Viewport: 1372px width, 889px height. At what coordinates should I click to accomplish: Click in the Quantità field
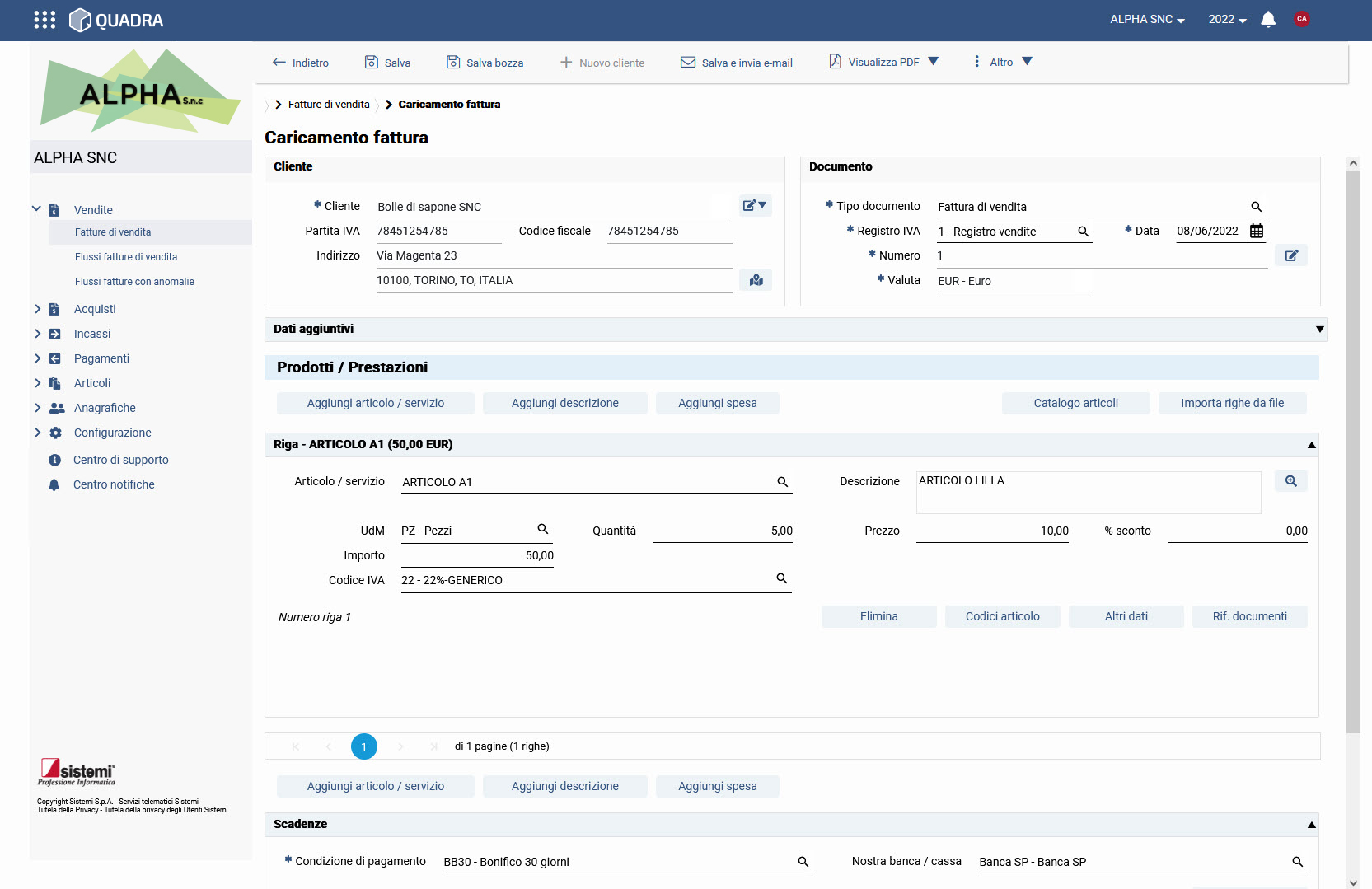coord(723,531)
